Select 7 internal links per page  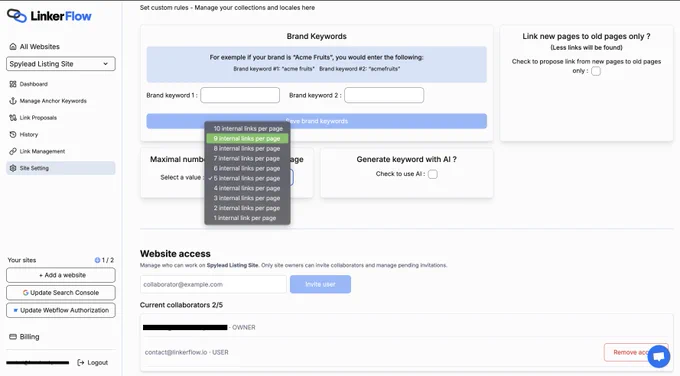point(247,158)
